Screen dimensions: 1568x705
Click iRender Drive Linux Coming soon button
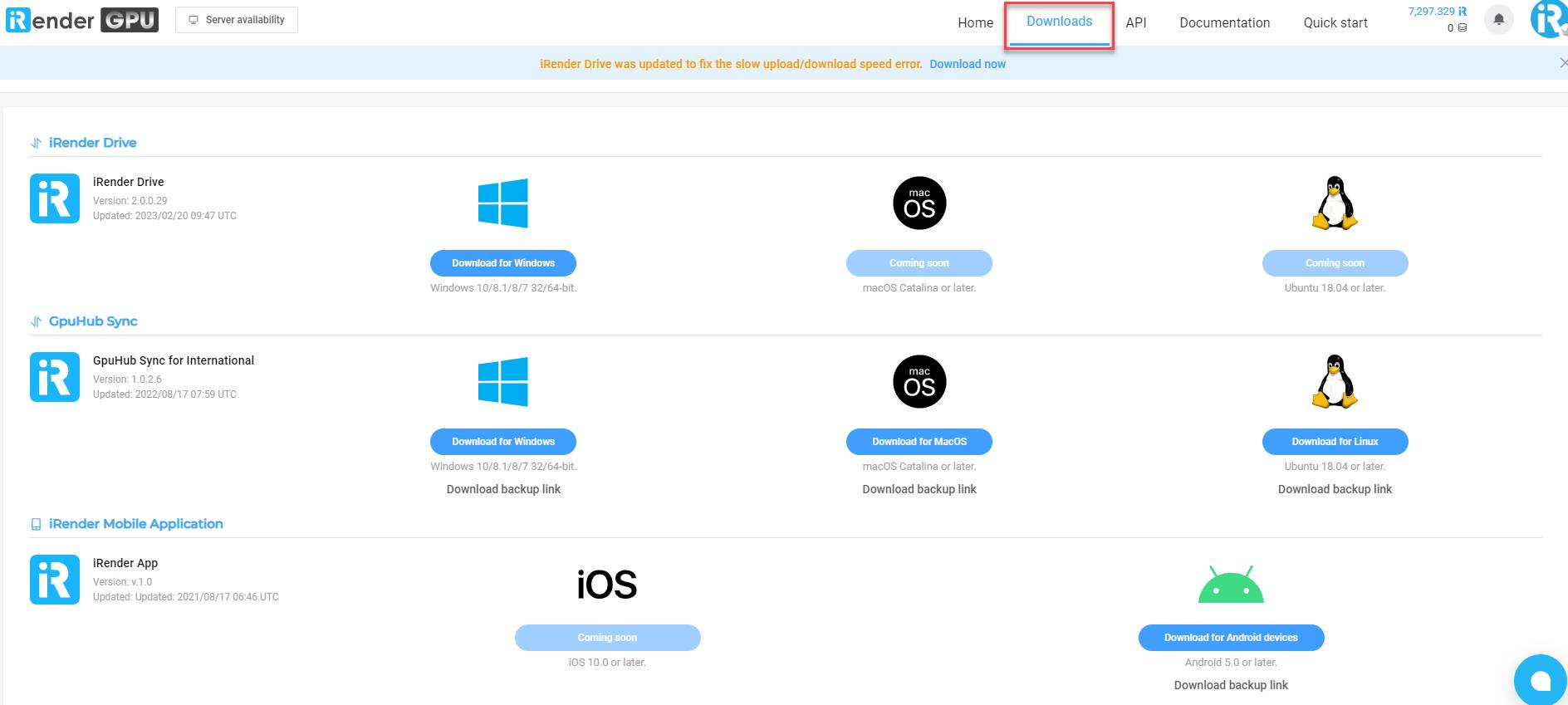pos(1335,263)
